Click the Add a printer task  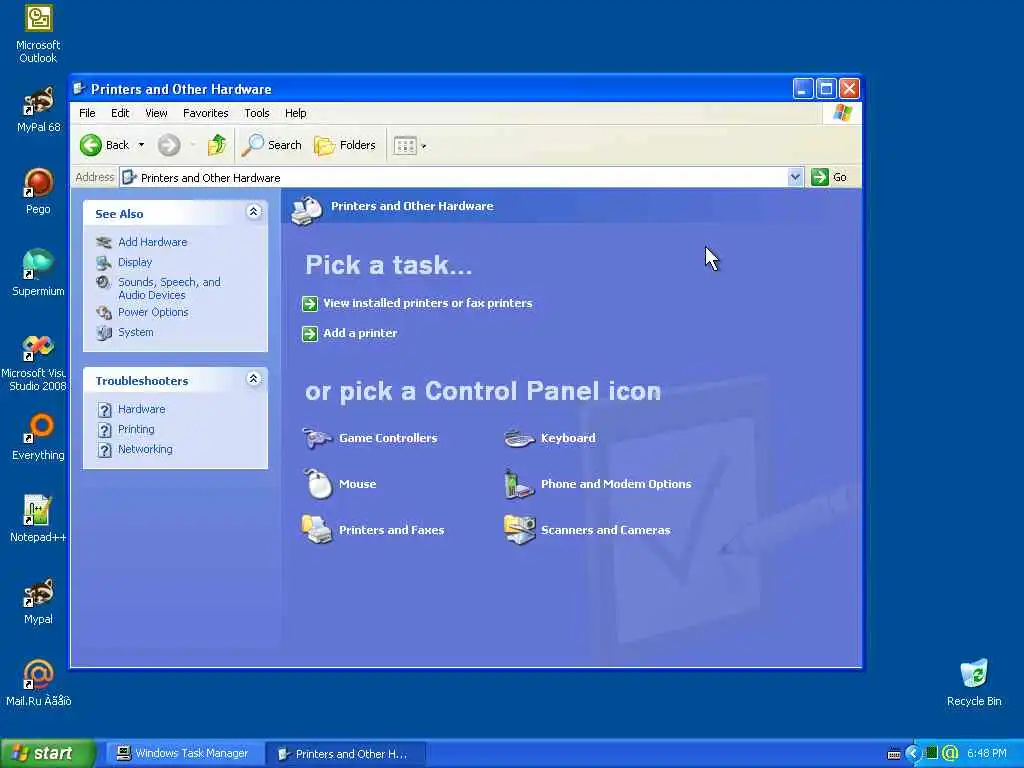[x=360, y=333]
